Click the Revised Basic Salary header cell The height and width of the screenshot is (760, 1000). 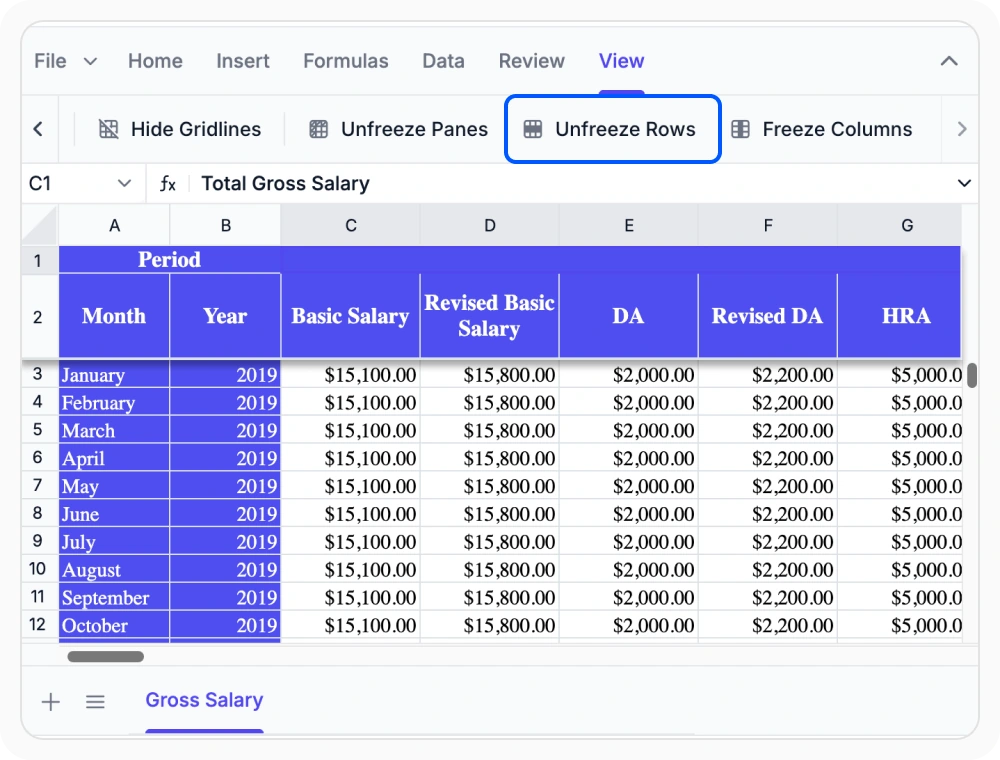pos(489,316)
